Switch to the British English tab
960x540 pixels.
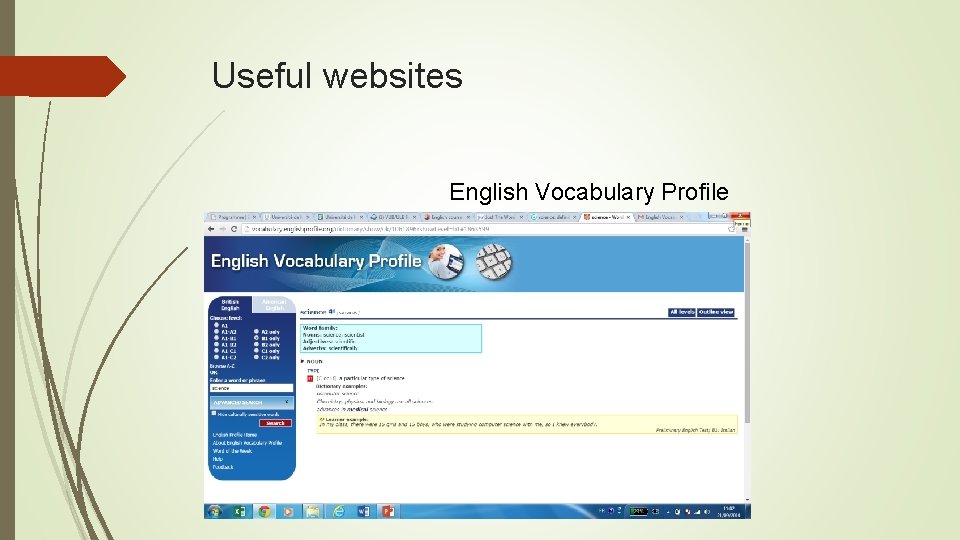click(230, 305)
